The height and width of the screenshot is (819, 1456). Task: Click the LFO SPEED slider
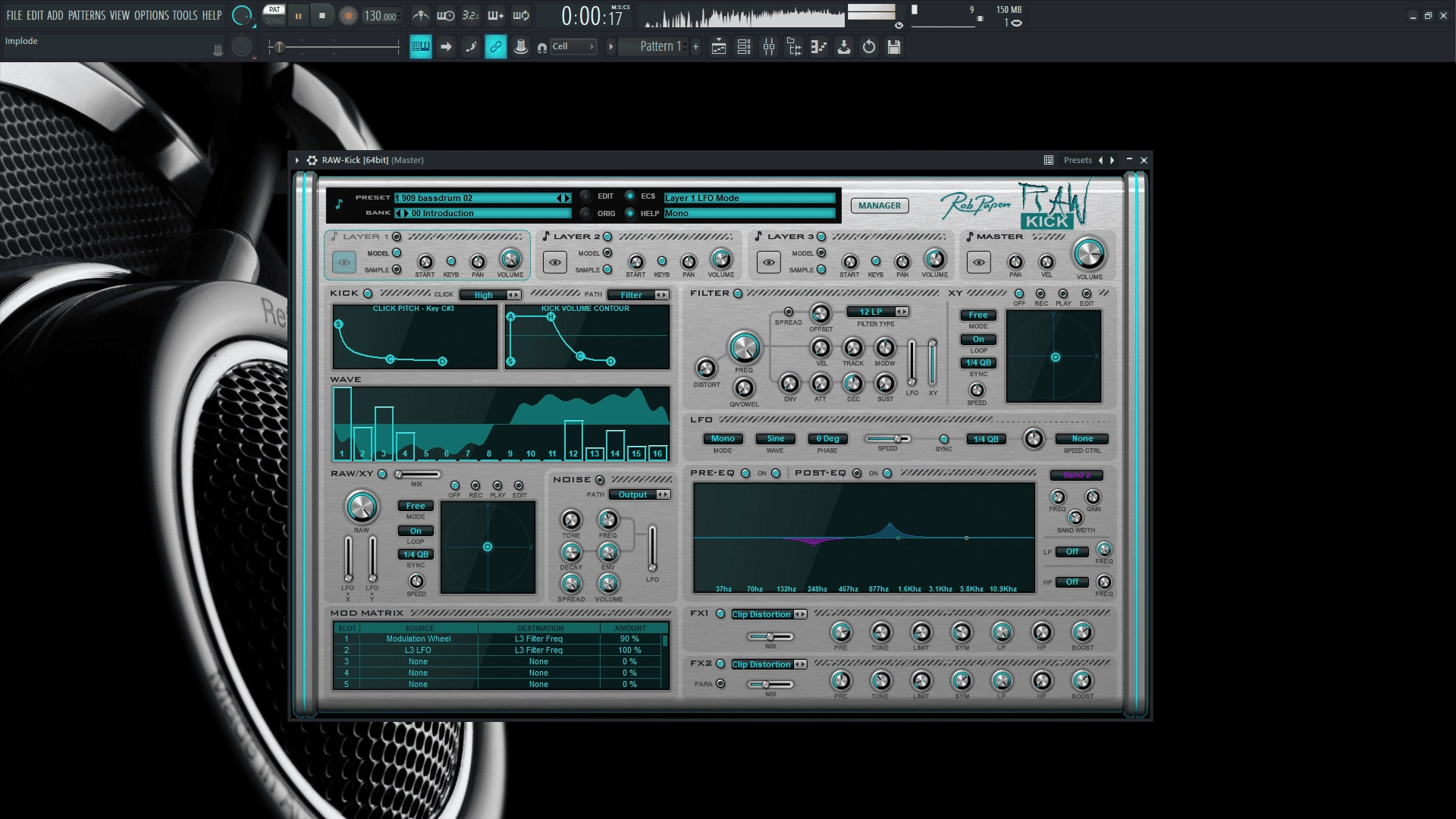click(x=887, y=439)
